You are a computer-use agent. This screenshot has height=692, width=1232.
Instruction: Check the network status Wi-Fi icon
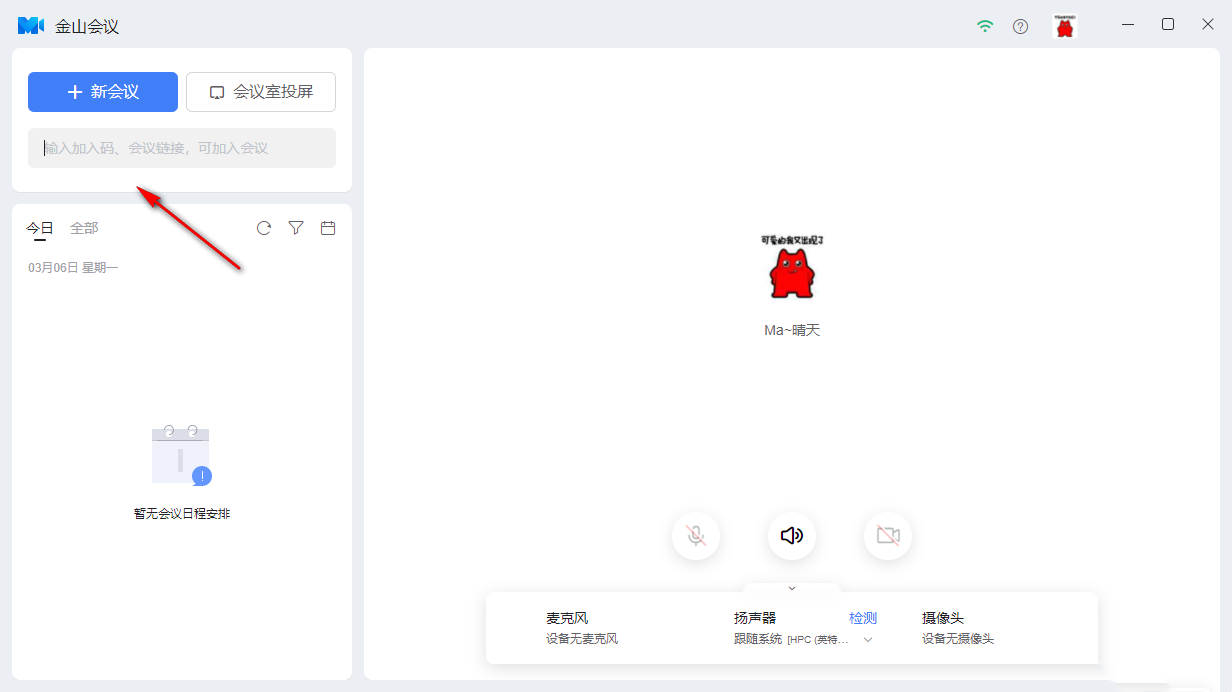point(986,26)
